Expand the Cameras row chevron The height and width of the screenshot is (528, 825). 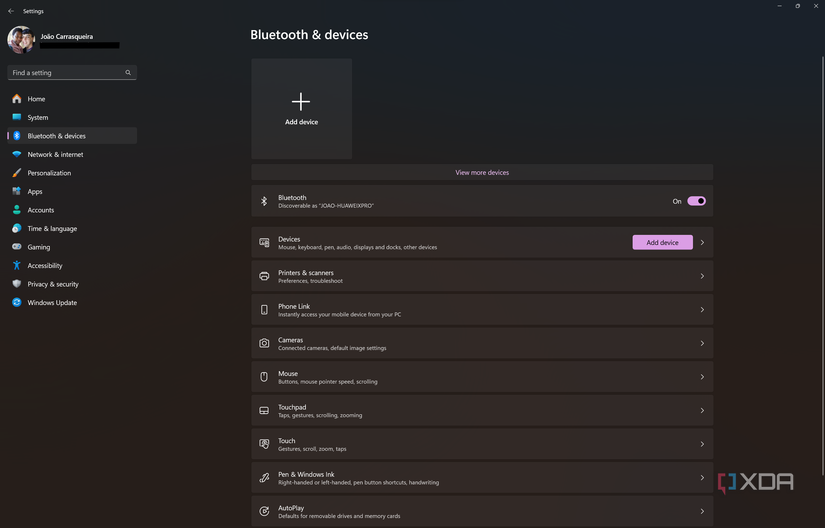[702, 343]
